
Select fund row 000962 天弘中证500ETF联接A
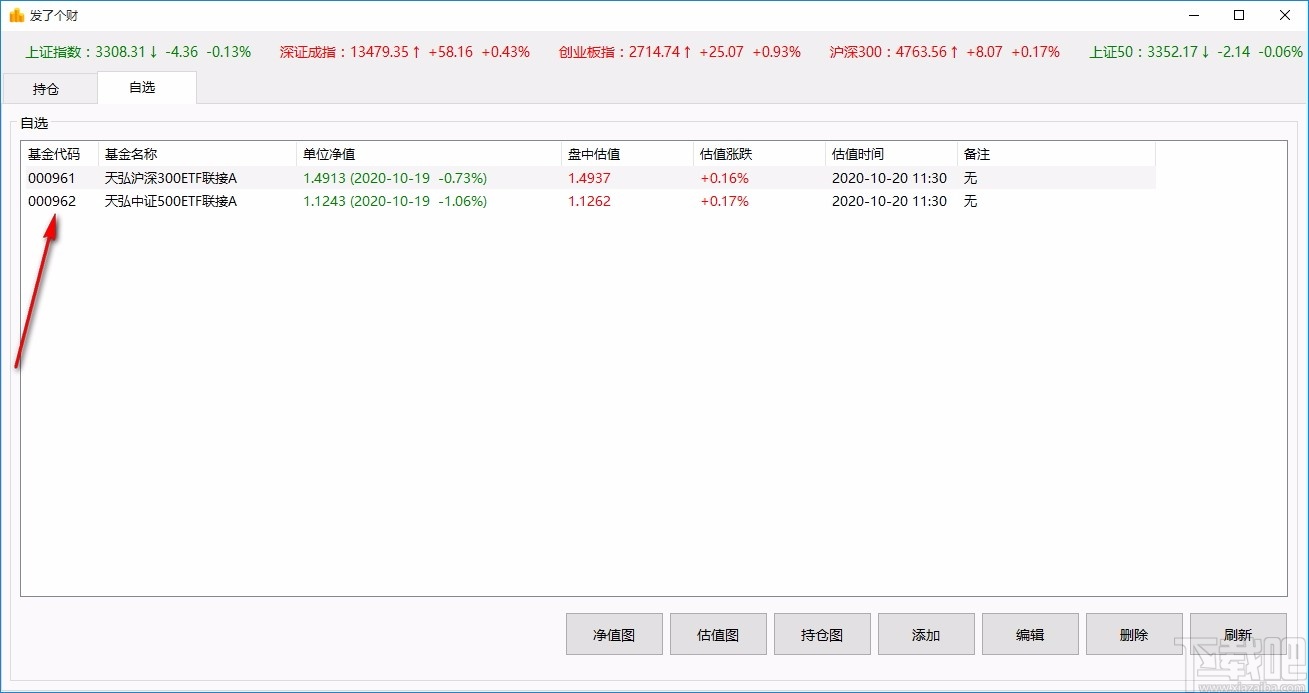[400, 201]
